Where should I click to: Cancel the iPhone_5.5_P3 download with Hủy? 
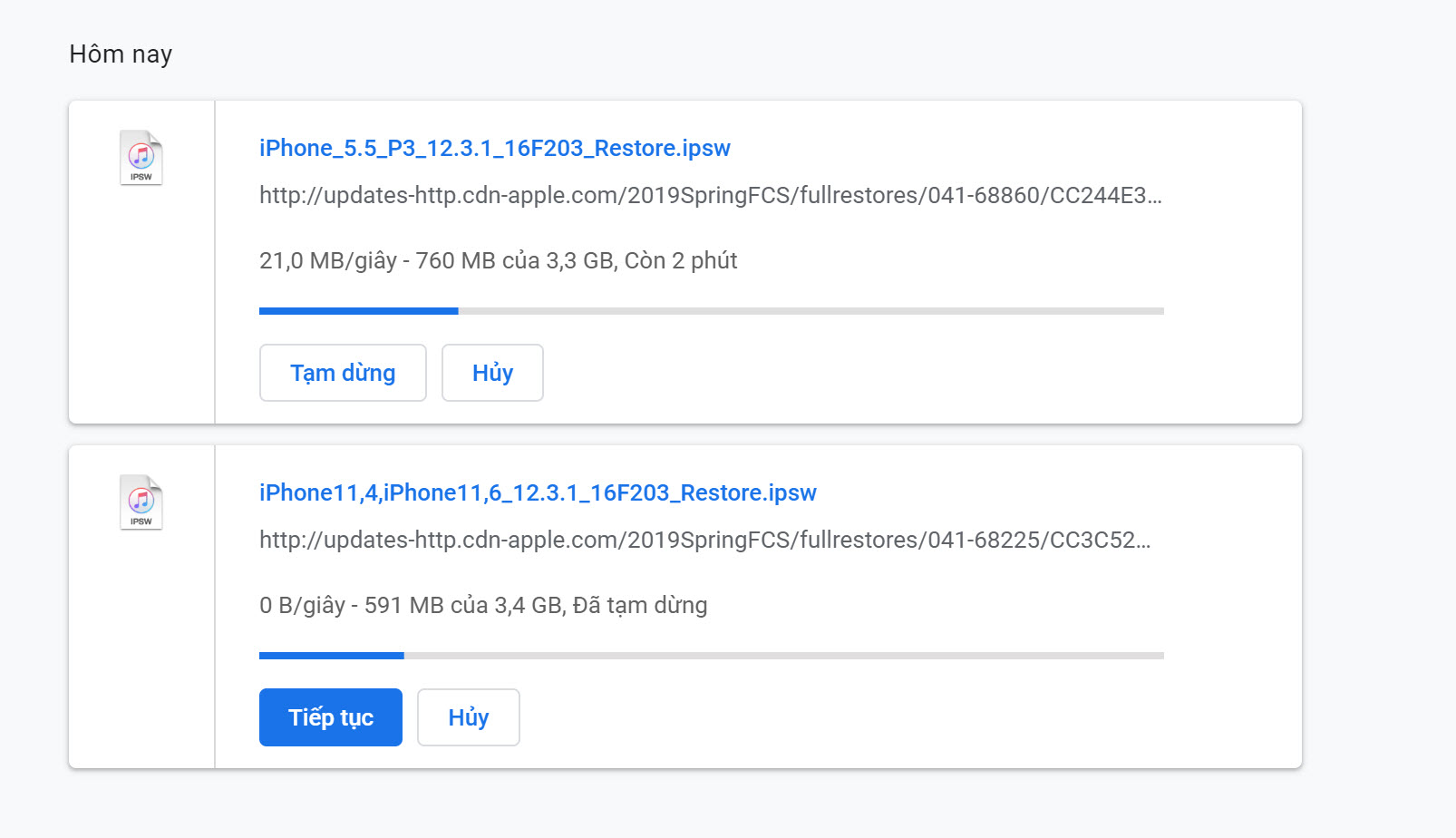tap(492, 373)
